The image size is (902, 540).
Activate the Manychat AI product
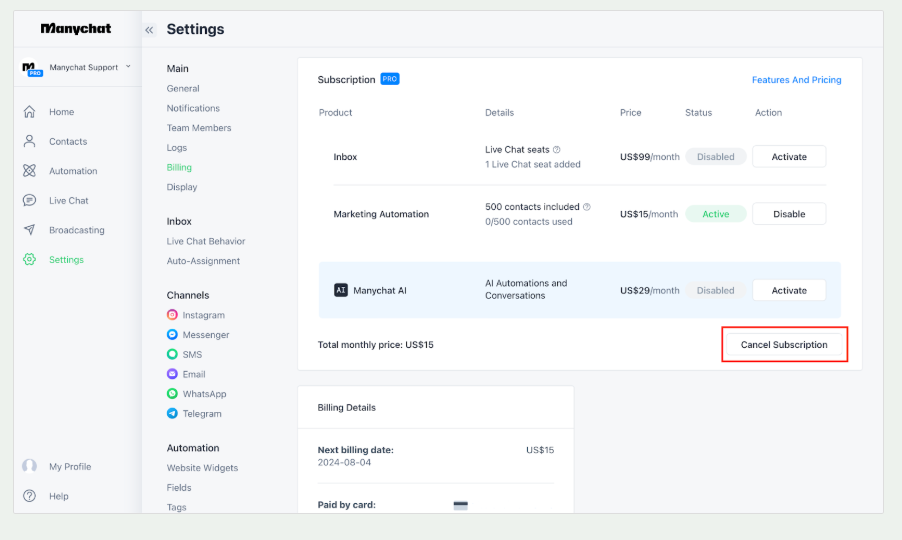(x=788, y=290)
